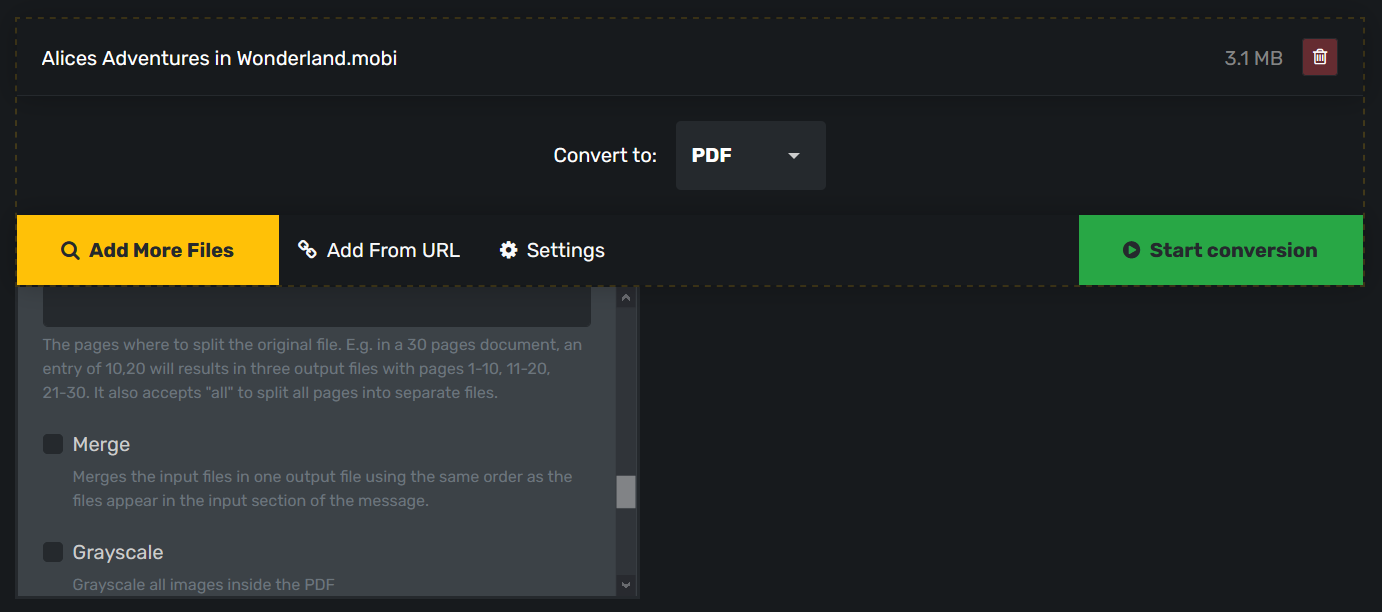Click the link icon for Add From URL
This screenshot has height=612, width=1382.
[x=308, y=250]
